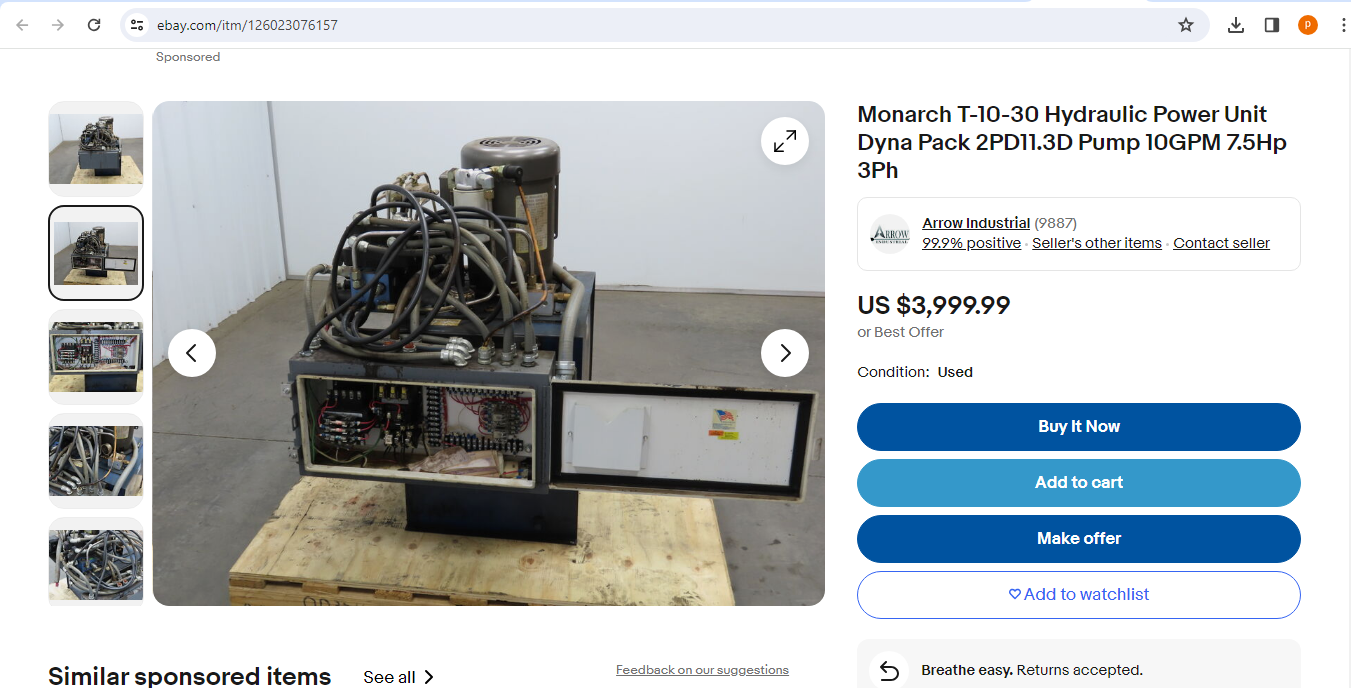Add item to watchlist
The width and height of the screenshot is (1351, 688).
1079,595
